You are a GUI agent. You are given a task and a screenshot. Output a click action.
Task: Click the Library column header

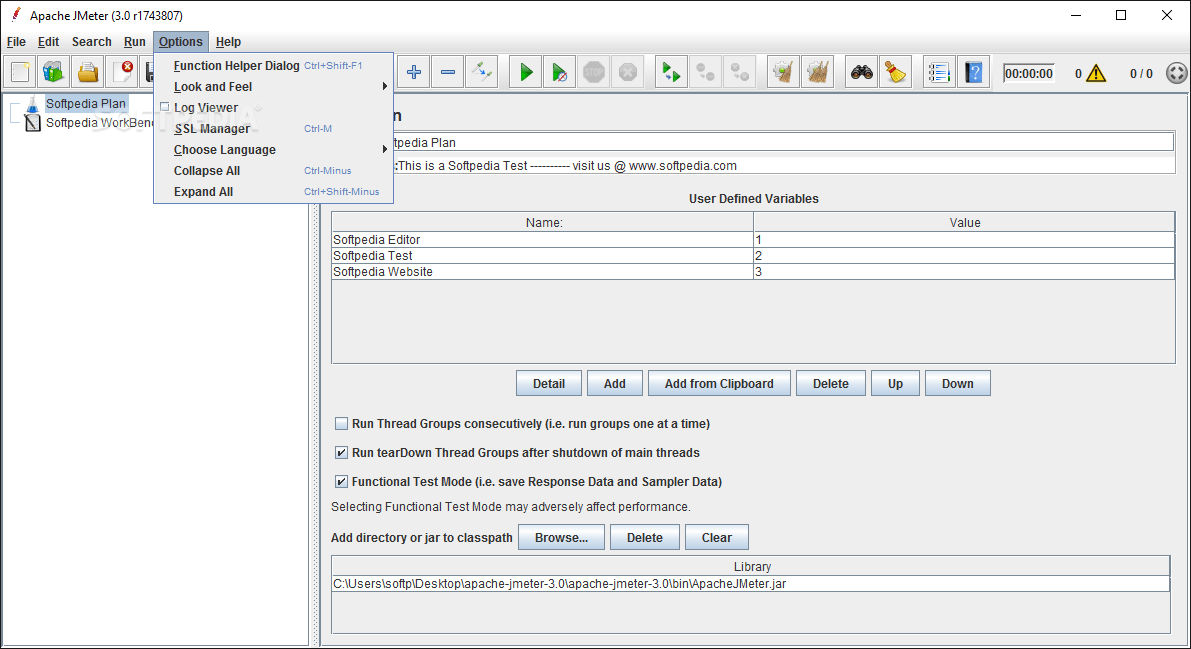[751, 566]
